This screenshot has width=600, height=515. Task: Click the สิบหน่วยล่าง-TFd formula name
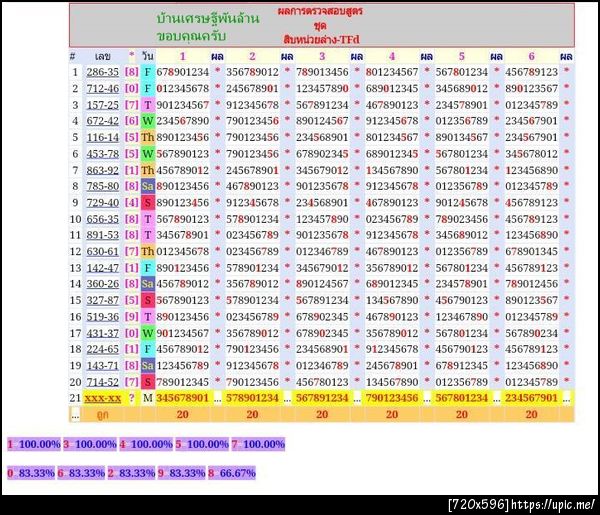(x=322, y=39)
